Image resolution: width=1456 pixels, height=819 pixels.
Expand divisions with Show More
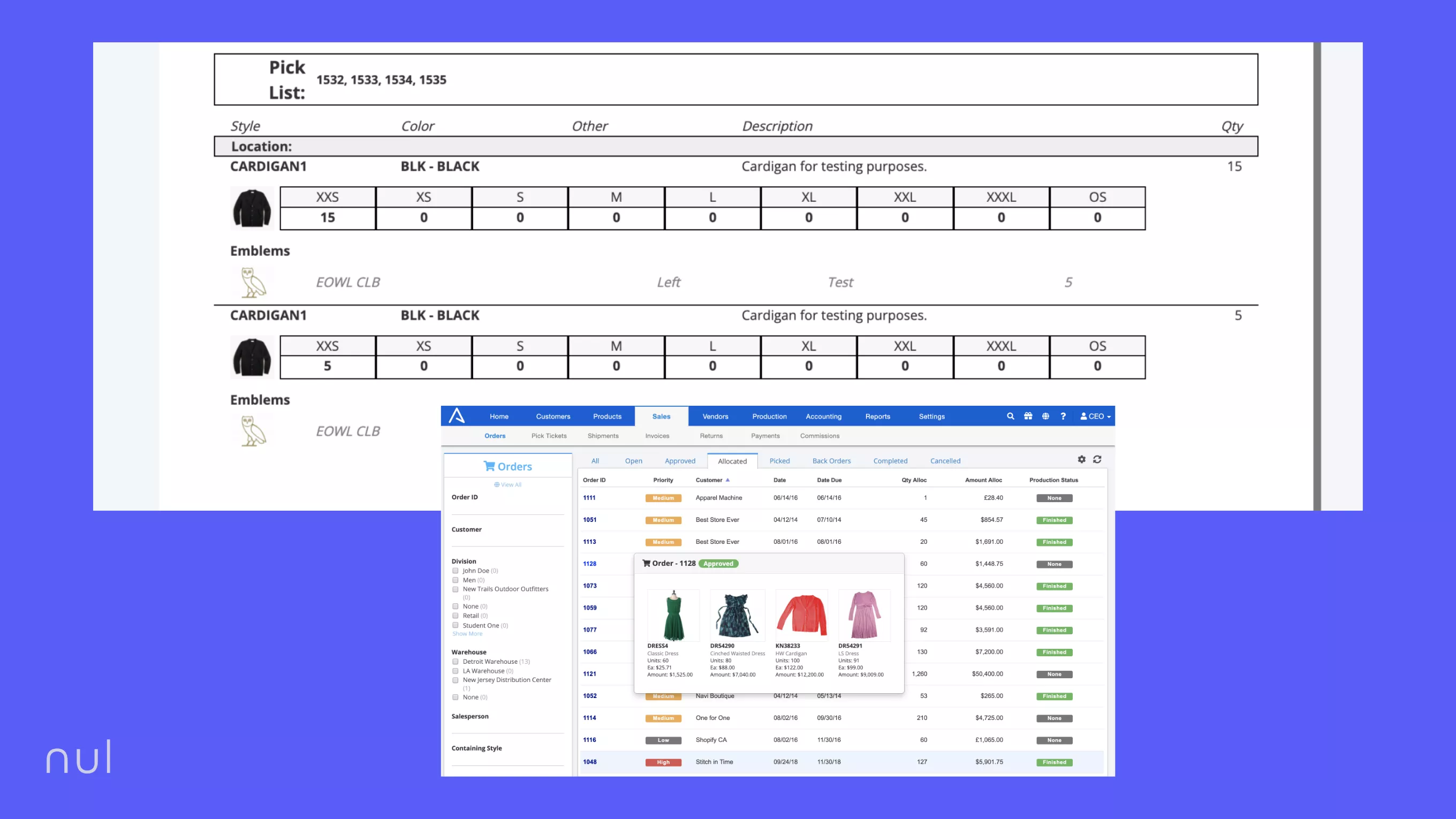coord(467,634)
